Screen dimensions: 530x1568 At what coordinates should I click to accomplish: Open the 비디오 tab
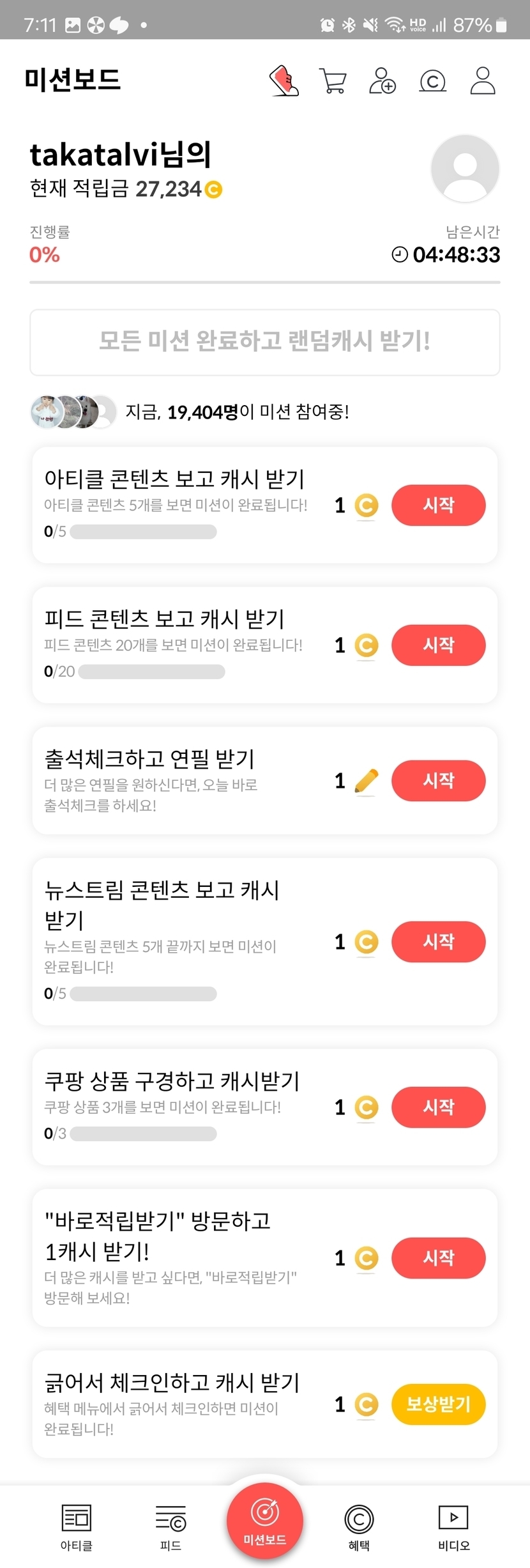click(x=453, y=1526)
